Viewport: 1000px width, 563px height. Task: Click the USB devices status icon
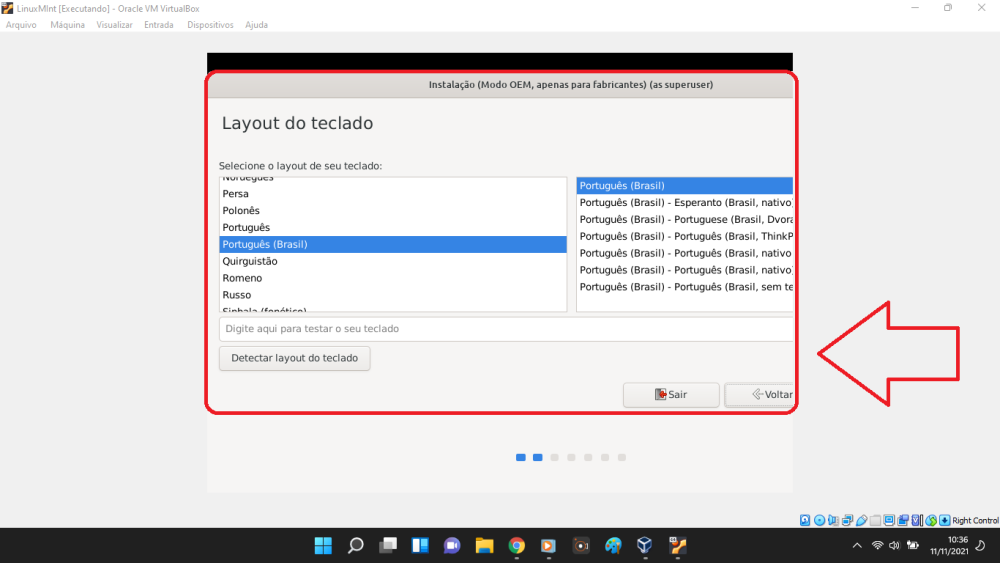(861, 520)
